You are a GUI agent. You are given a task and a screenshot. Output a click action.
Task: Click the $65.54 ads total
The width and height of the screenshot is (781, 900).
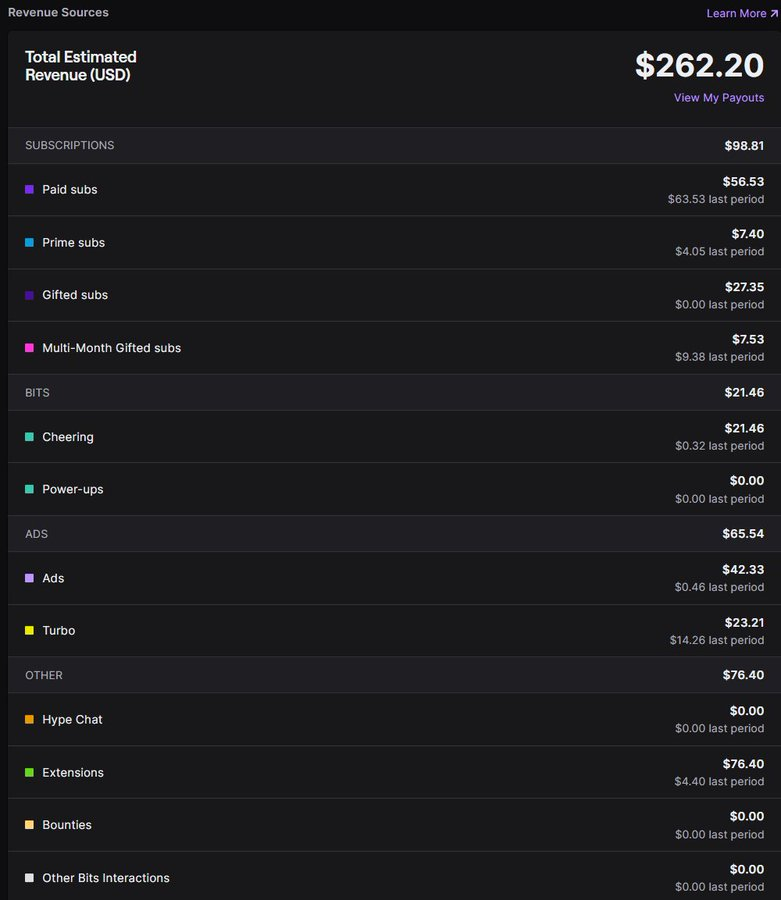tap(743, 534)
